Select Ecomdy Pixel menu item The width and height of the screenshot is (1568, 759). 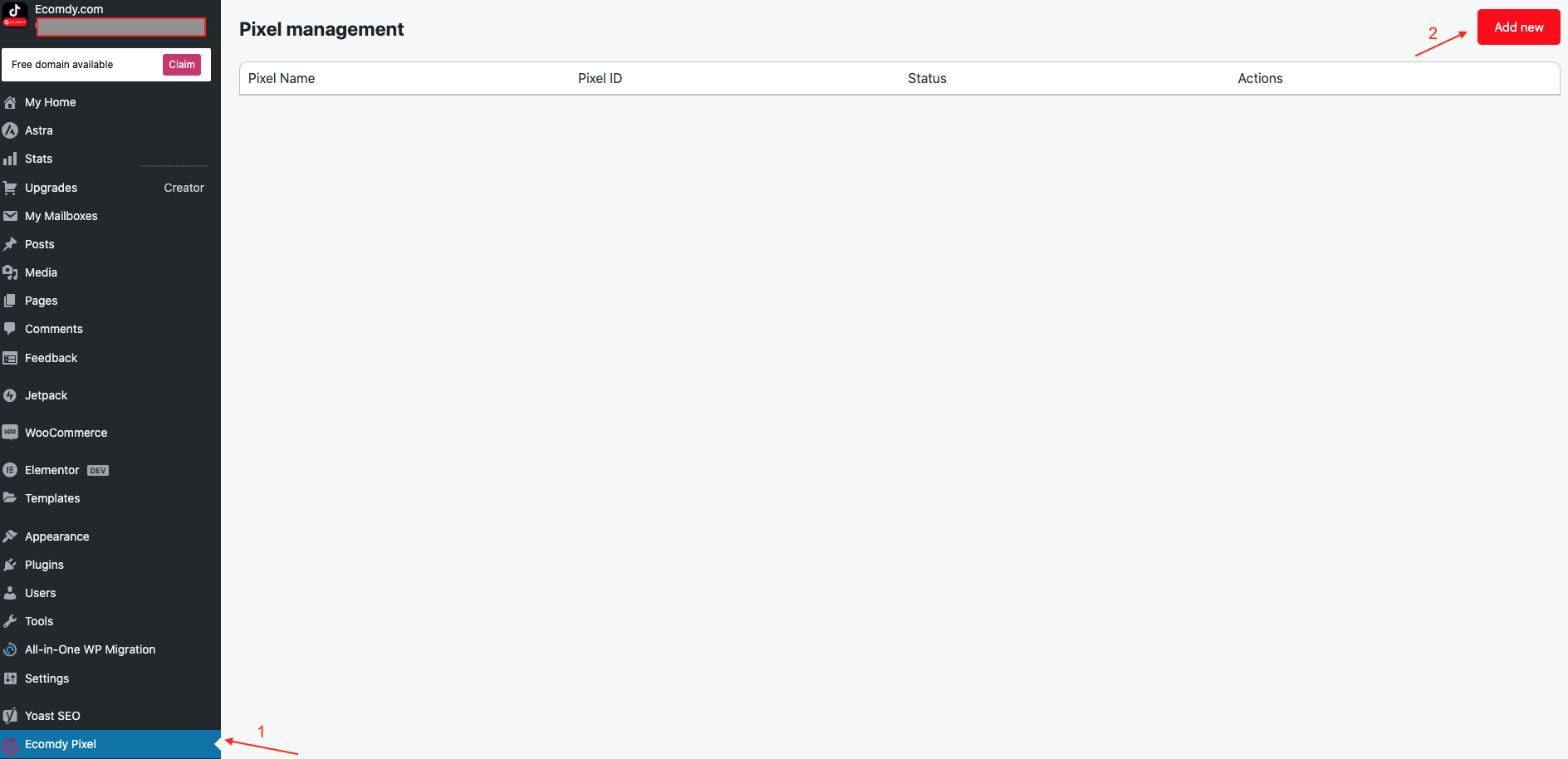[x=110, y=744]
